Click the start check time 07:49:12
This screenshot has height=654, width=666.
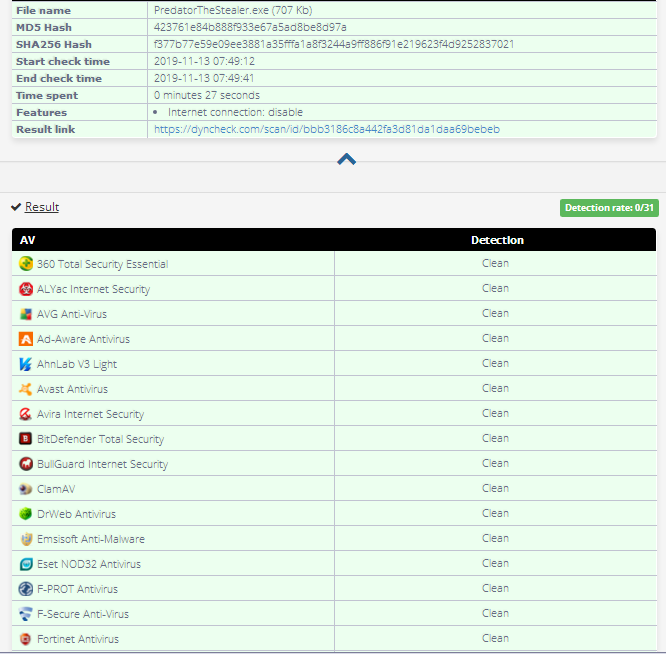pyautogui.click(x=204, y=61)
